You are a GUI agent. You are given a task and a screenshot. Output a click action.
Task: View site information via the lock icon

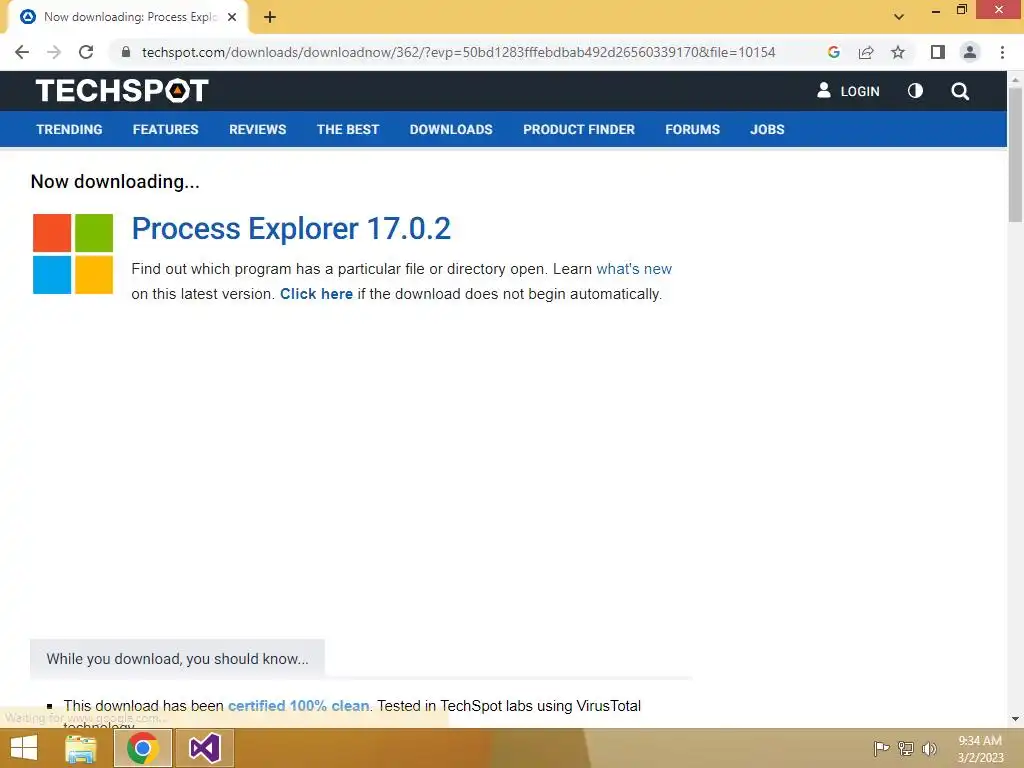[x=126, y=52]
